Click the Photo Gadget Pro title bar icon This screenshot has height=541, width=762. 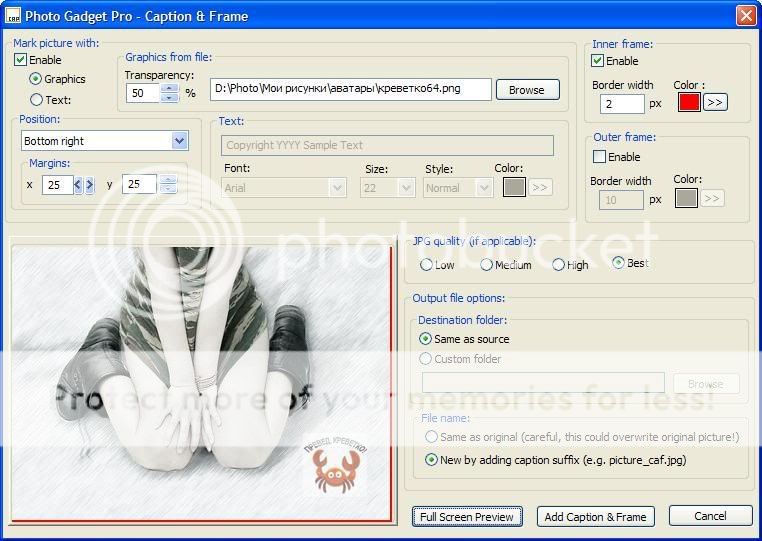coord(14,16)
